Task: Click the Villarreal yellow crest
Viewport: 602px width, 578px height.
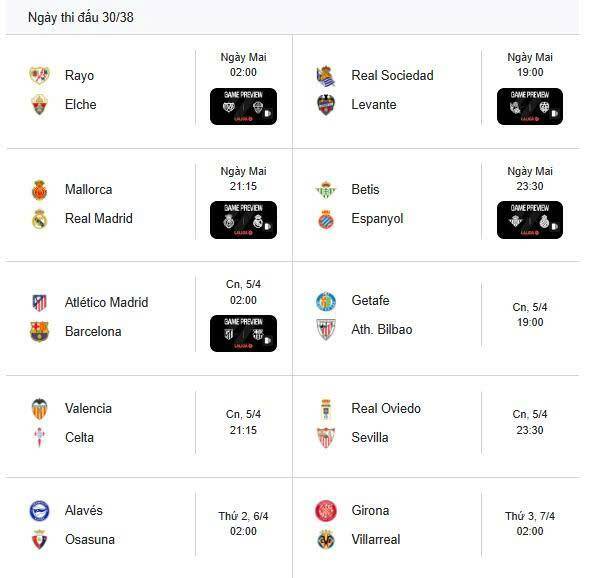Action: [326, 540]
